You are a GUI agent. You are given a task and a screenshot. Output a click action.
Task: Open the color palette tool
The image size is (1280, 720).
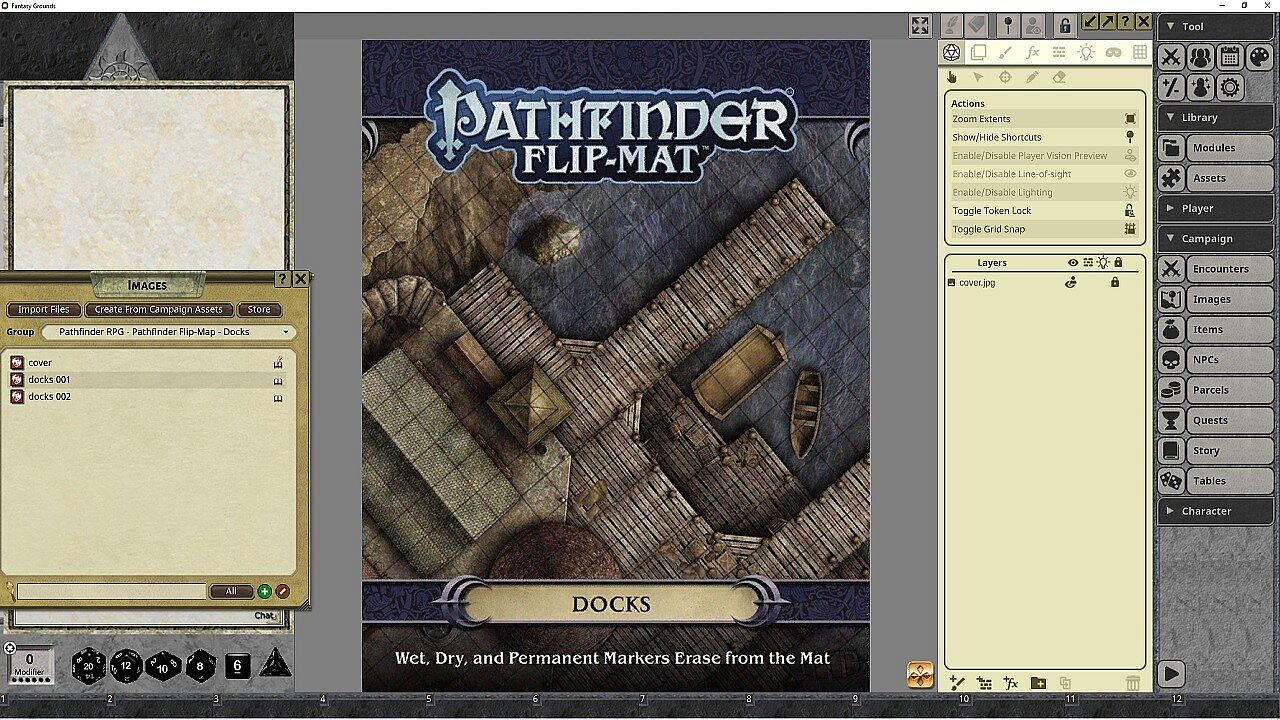[x=1259, y=58]
